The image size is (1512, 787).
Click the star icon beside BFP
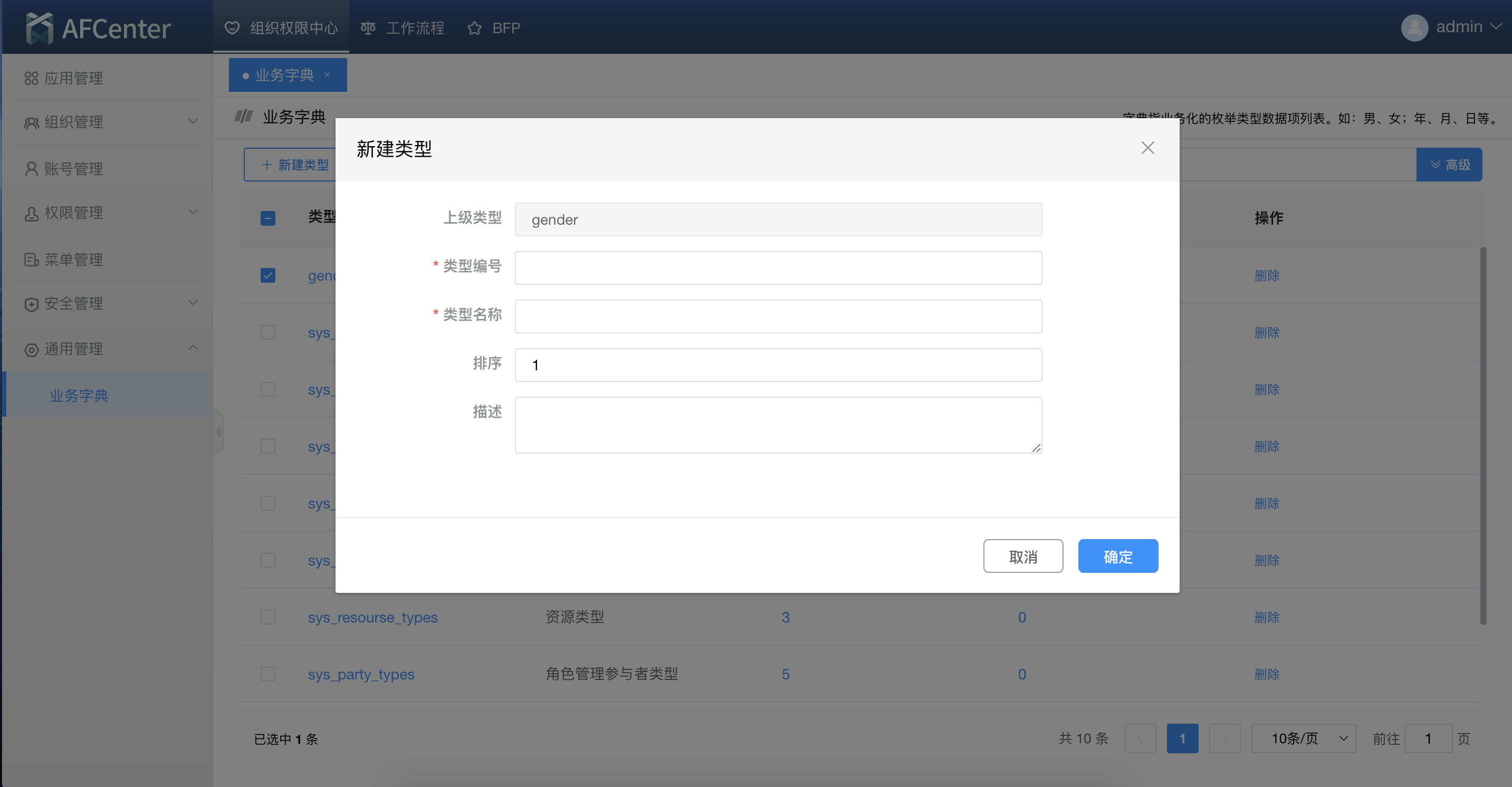tap(474, 27)
